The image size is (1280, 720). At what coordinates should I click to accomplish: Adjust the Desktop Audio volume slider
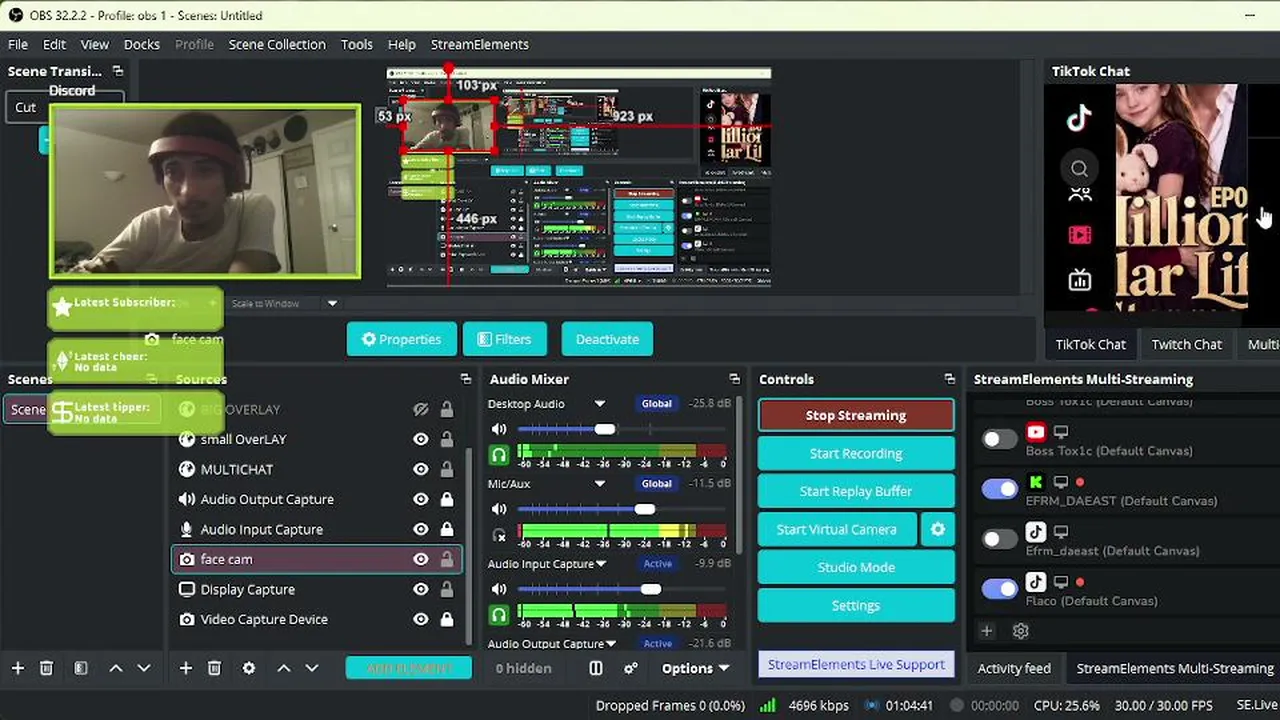605,429
